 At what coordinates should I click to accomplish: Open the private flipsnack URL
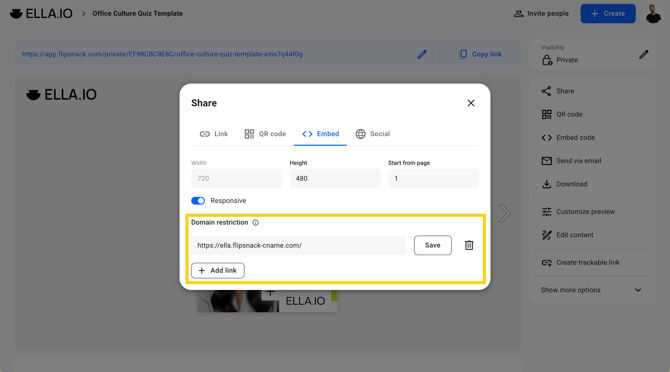click(162, 54)
